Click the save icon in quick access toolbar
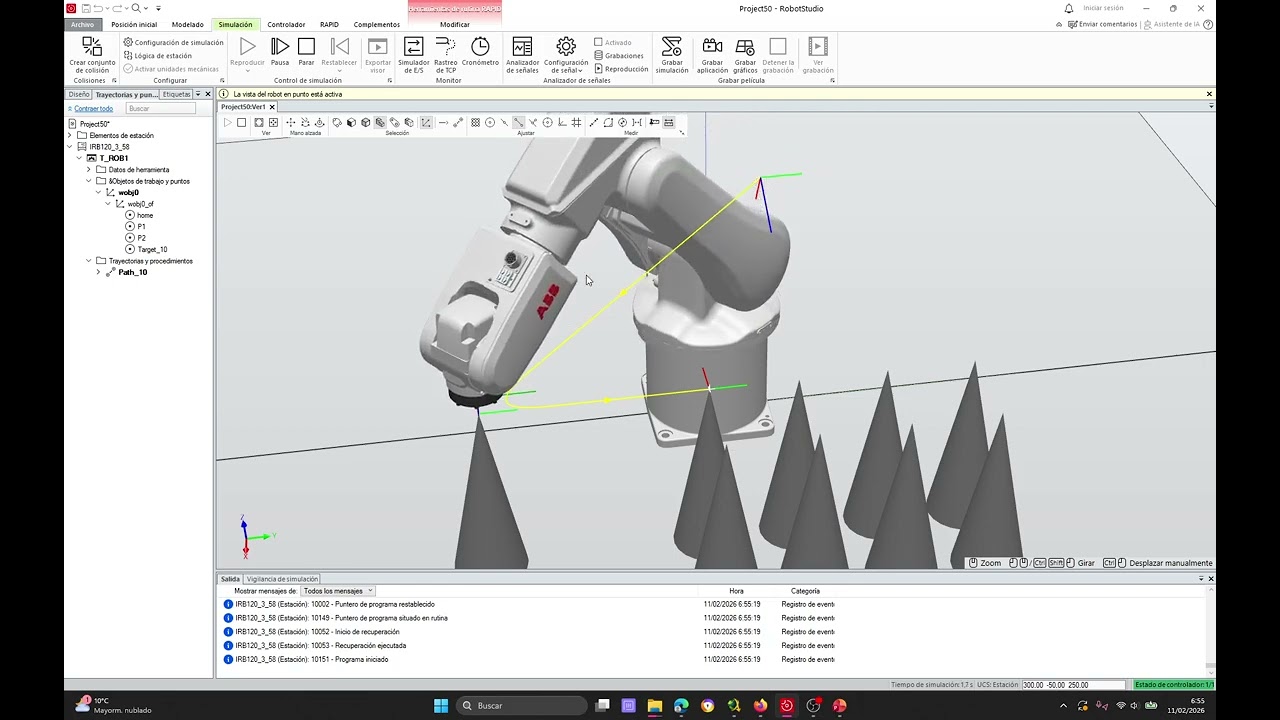This screenshot has height=720, width=1280. 87,8
